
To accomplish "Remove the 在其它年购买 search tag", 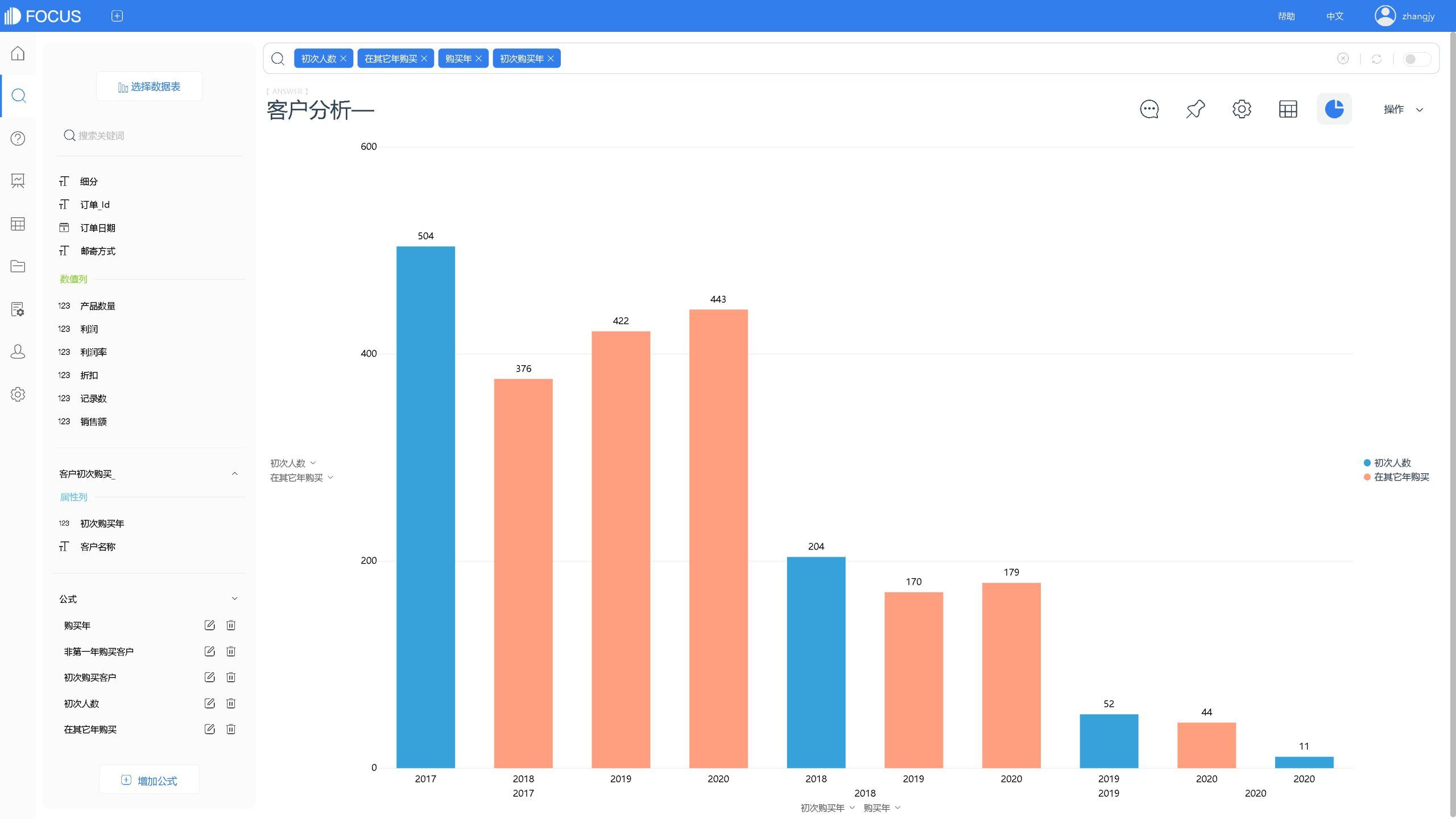I will (424, 59).
